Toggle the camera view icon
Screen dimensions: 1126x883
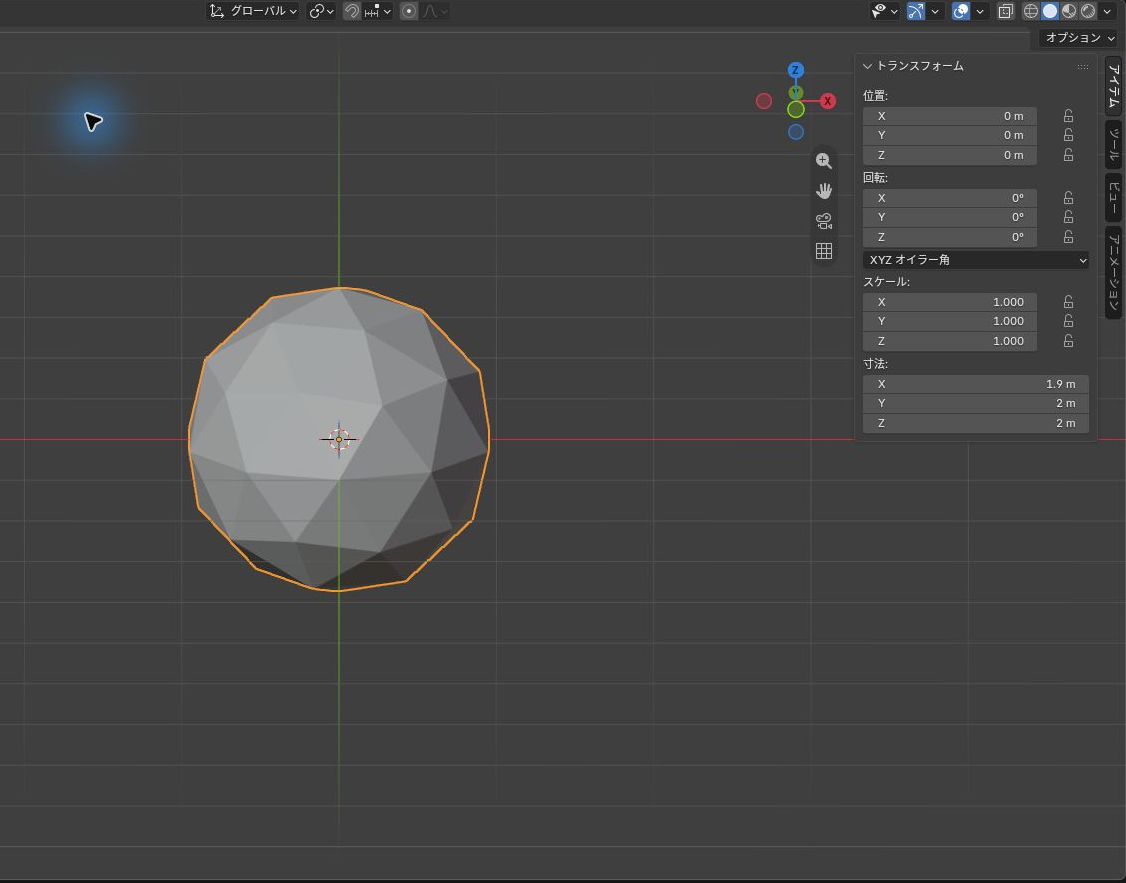click(x=824, y=220)
